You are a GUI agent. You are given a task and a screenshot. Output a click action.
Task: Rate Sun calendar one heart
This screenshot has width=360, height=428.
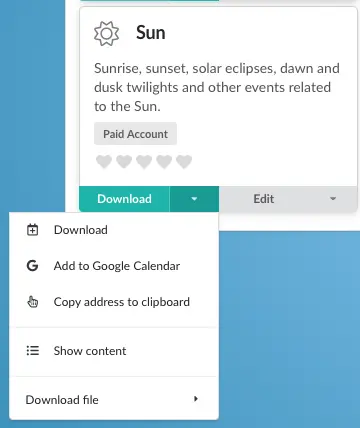pyautogui.click(x=104, y=162)
